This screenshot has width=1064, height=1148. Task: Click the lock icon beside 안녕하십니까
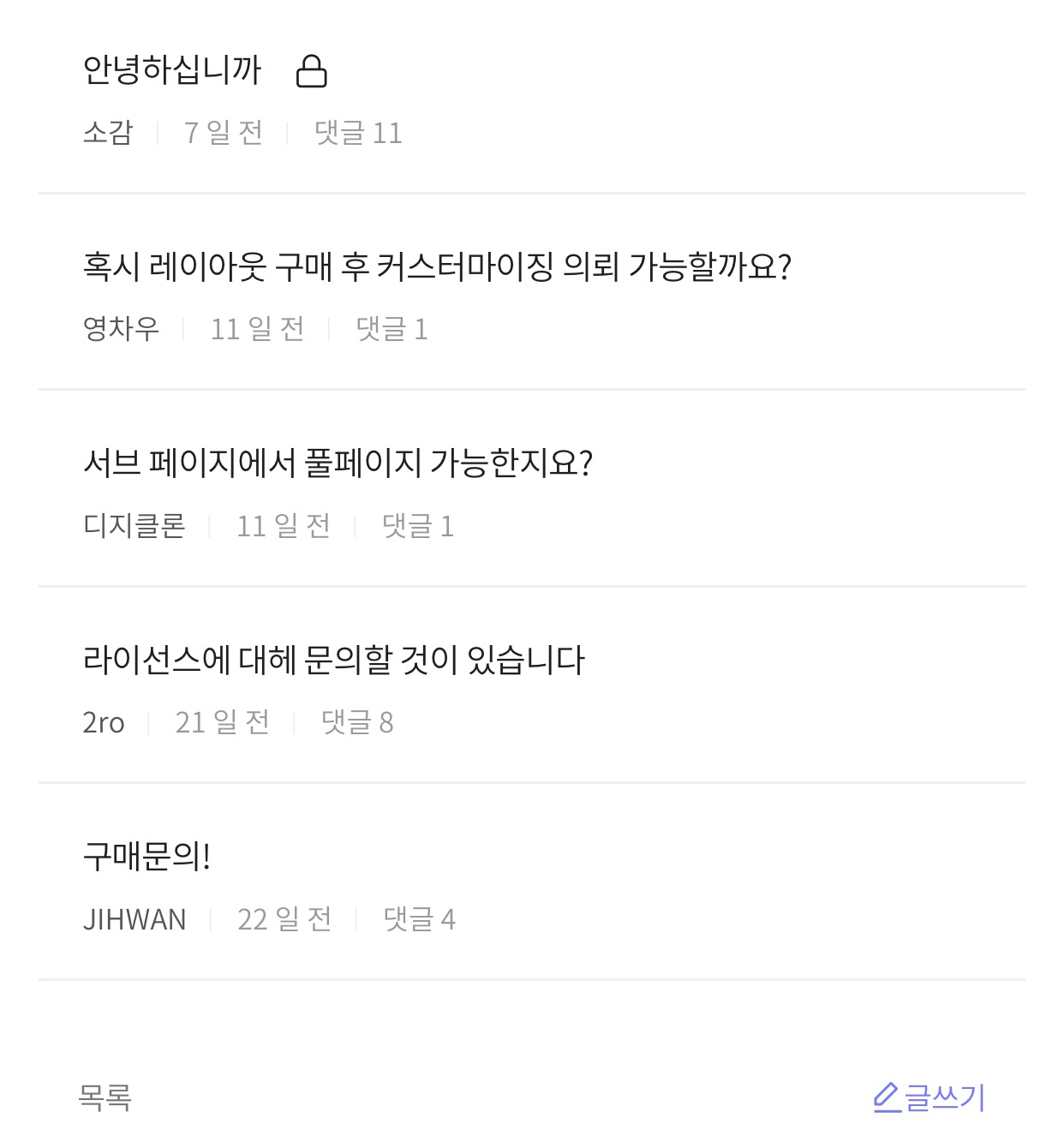[311, 71]
